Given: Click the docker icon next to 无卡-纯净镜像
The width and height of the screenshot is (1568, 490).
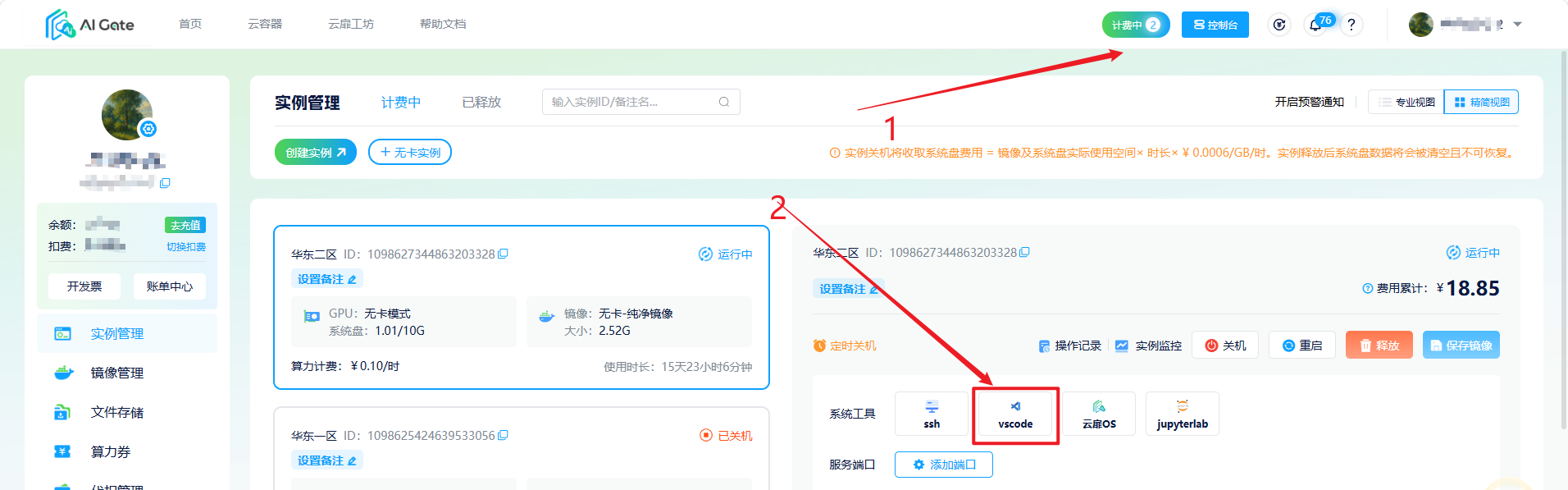Looking at the screenshot, I should click(x=546, y=316).
